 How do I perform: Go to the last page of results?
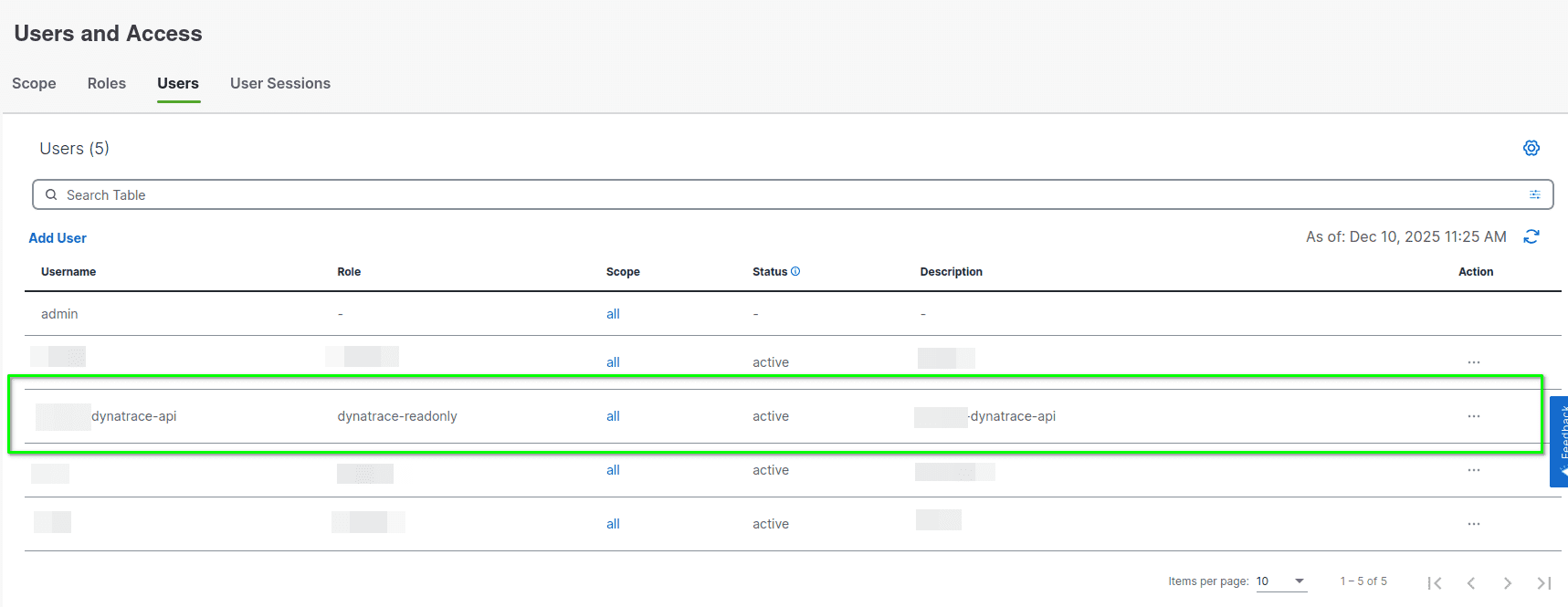[1543, 582]
